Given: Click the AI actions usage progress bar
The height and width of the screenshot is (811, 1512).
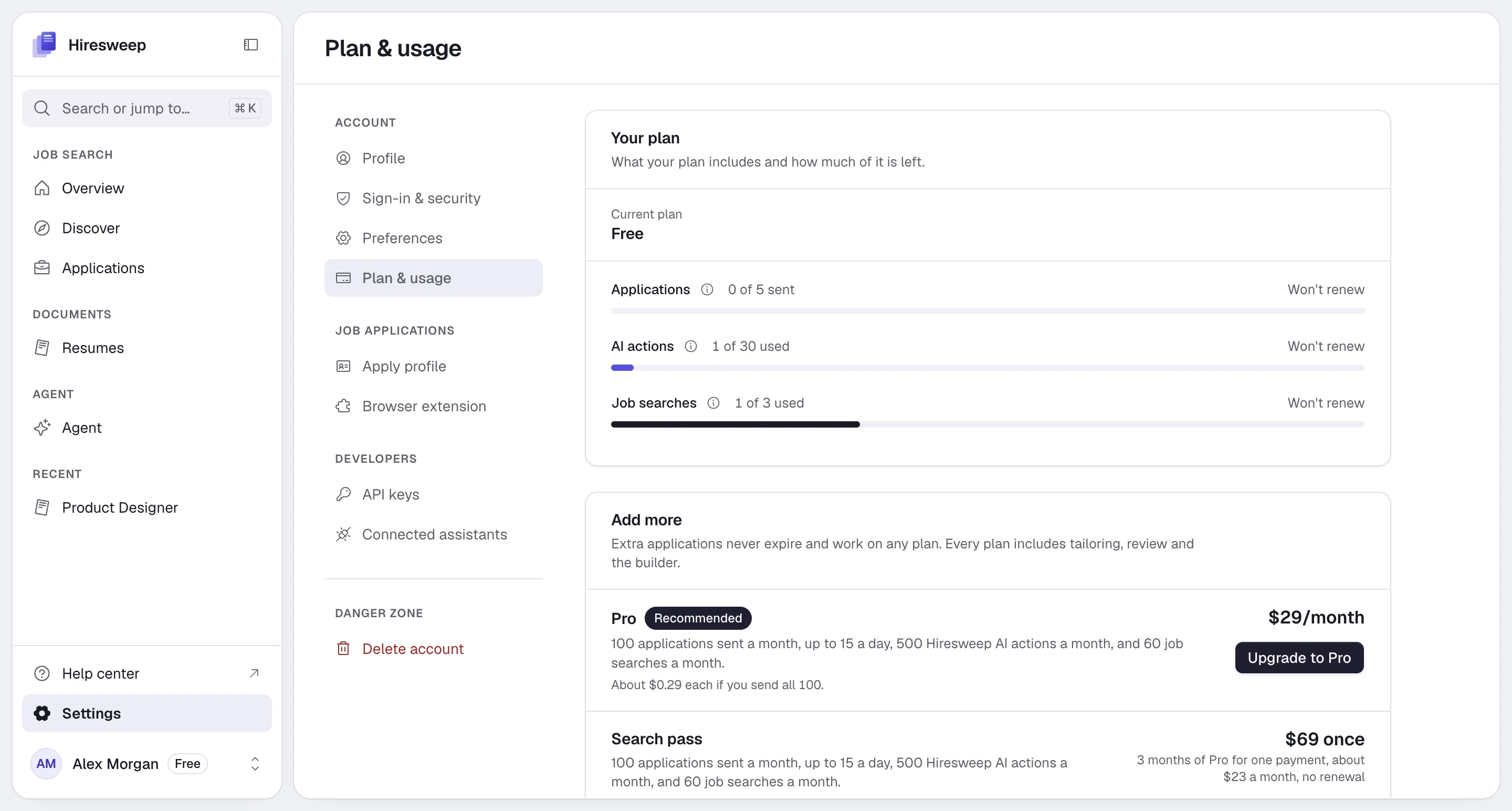Looking at the screenshot, I should (987, 368).
